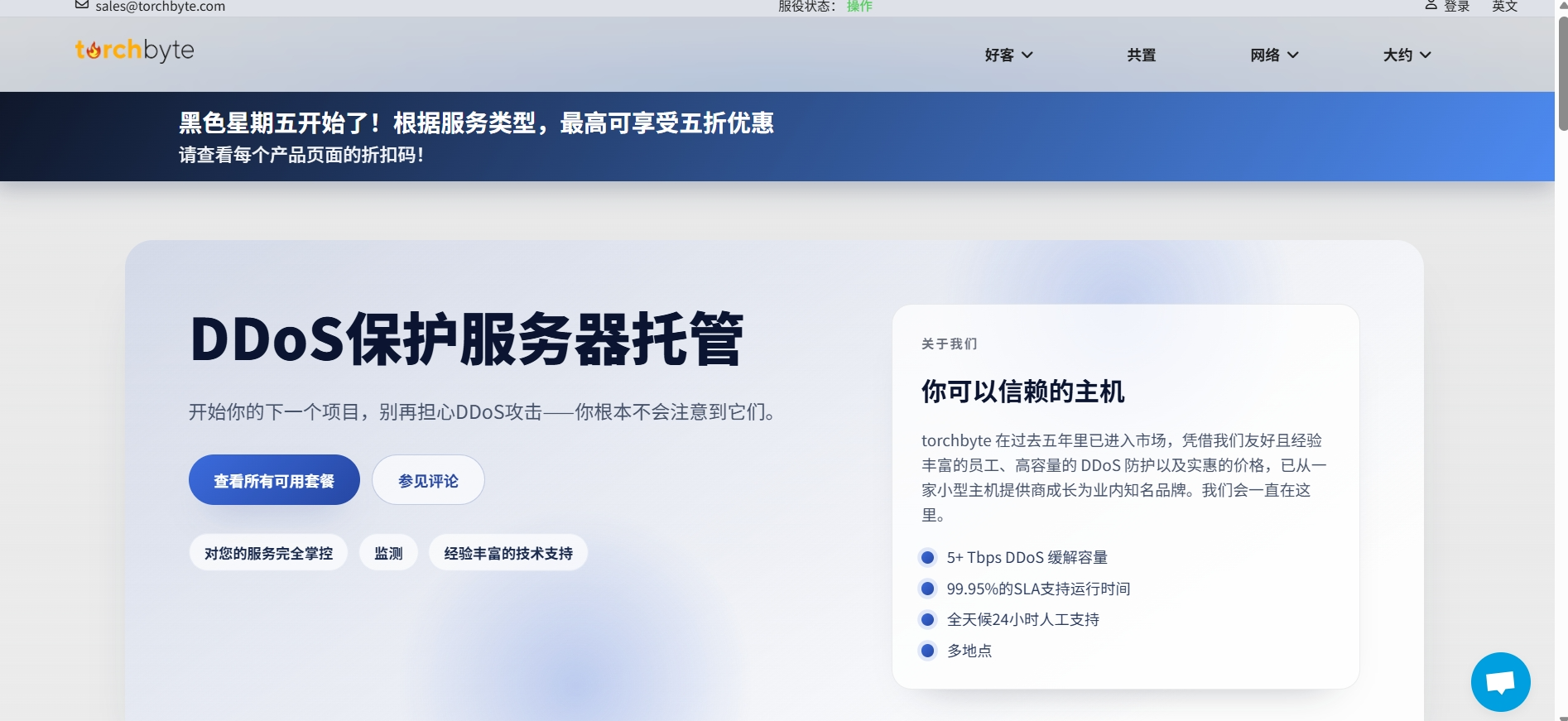Click the 经验丰富的技术支持 tag
The height and width of the screenshot is (721, 1568).
pos(507,553)
